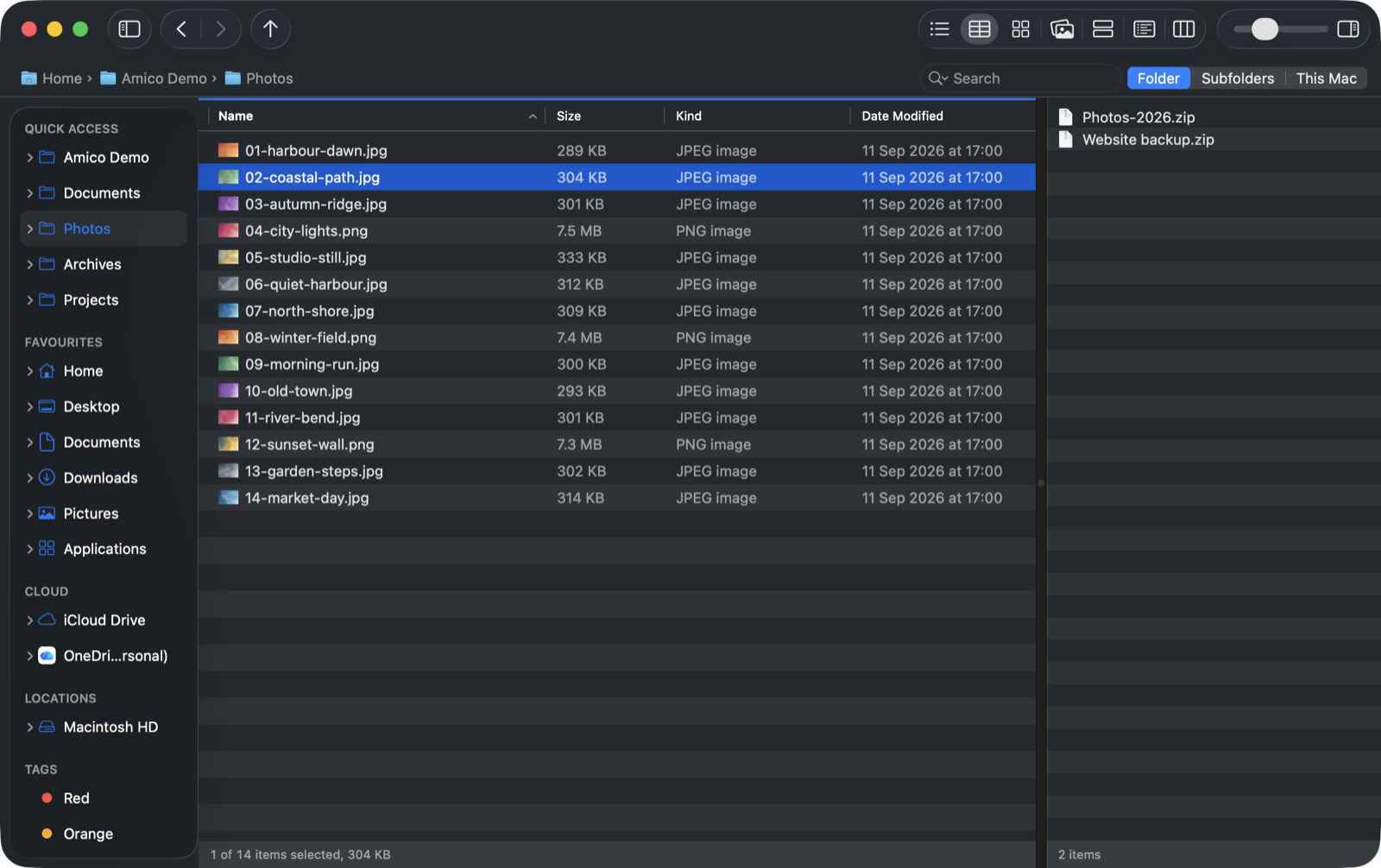The width and height of the screenshot is (1381, 868).
Task: Expand Quick Access Documents folder
Action: pos(30,192)
